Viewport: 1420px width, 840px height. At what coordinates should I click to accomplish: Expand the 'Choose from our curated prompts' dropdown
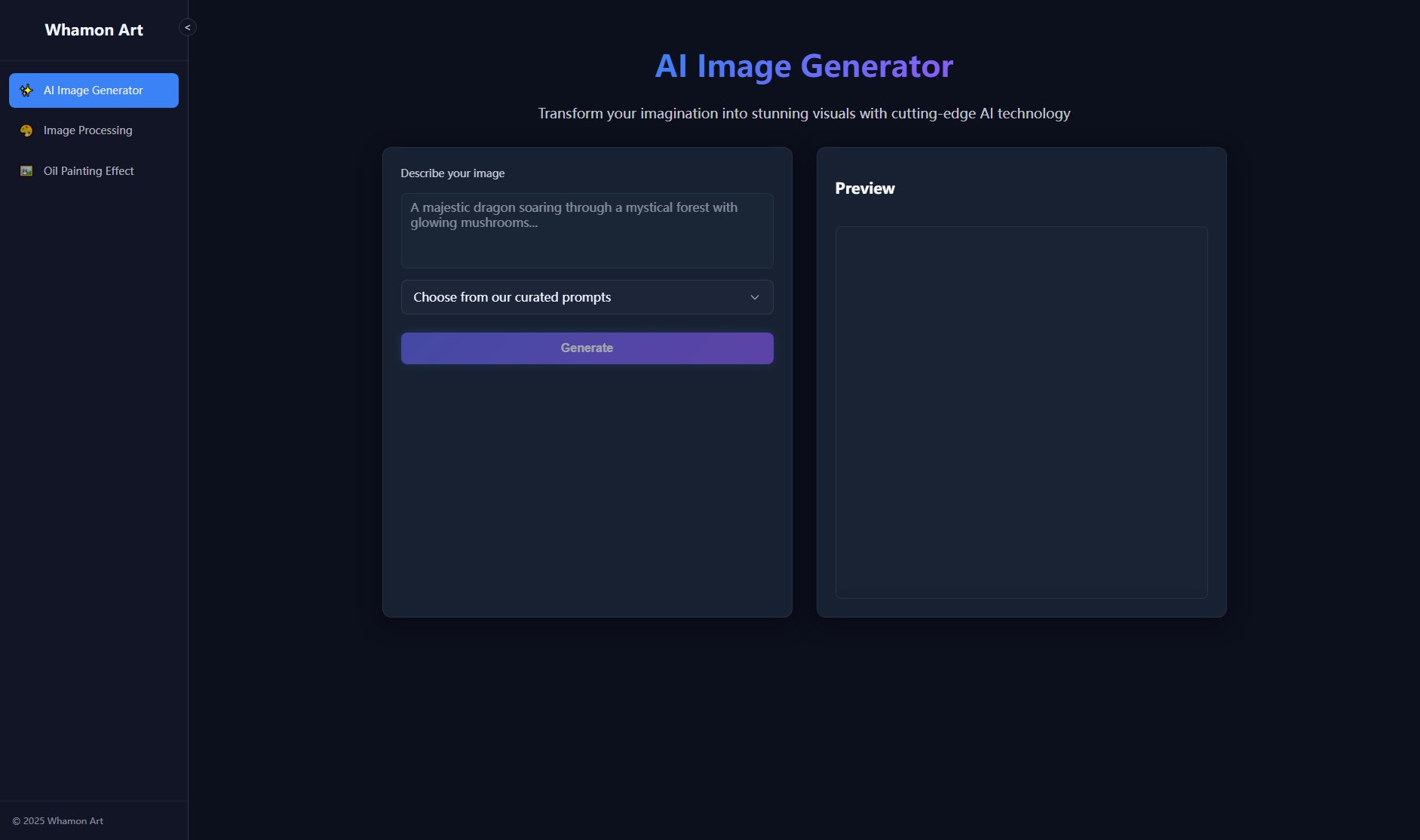[x=587, y=297]
